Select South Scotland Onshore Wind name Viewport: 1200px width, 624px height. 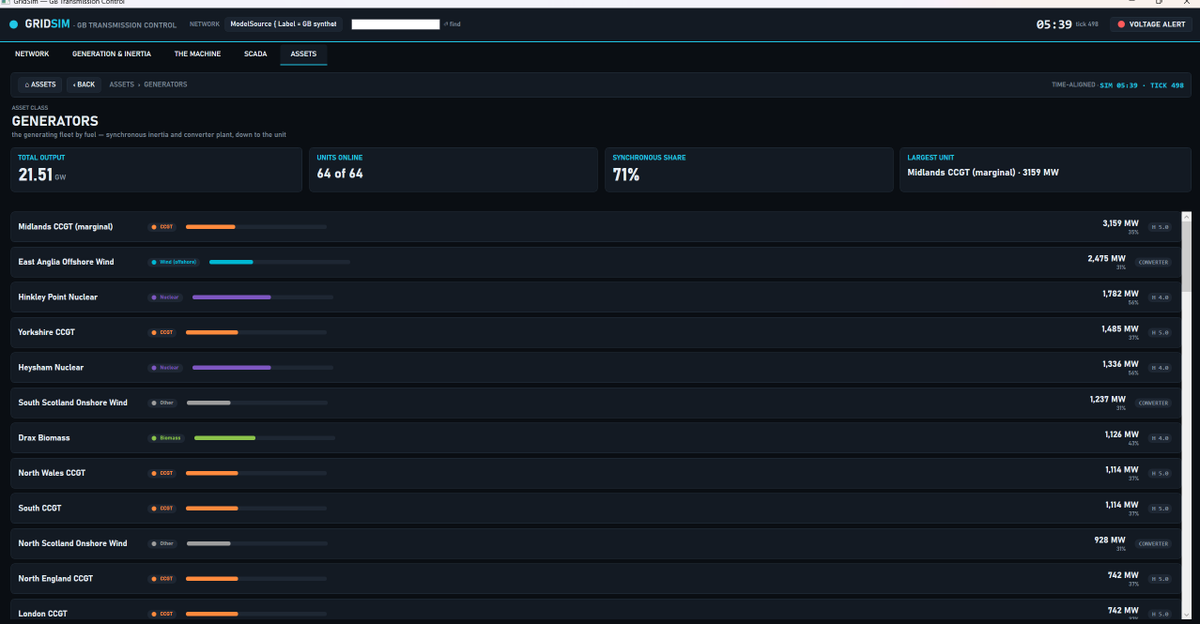point(73,403)
